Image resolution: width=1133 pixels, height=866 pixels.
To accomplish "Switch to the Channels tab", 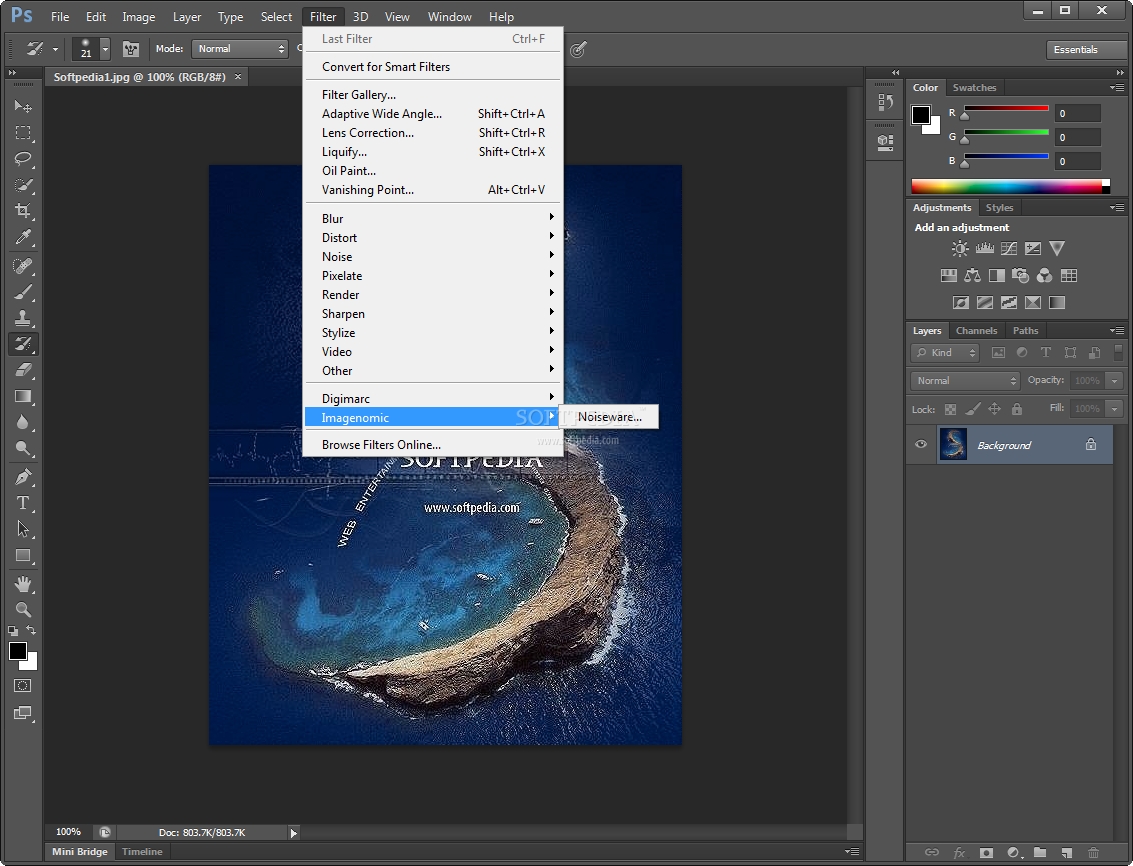I will click(x=976, y=330).
